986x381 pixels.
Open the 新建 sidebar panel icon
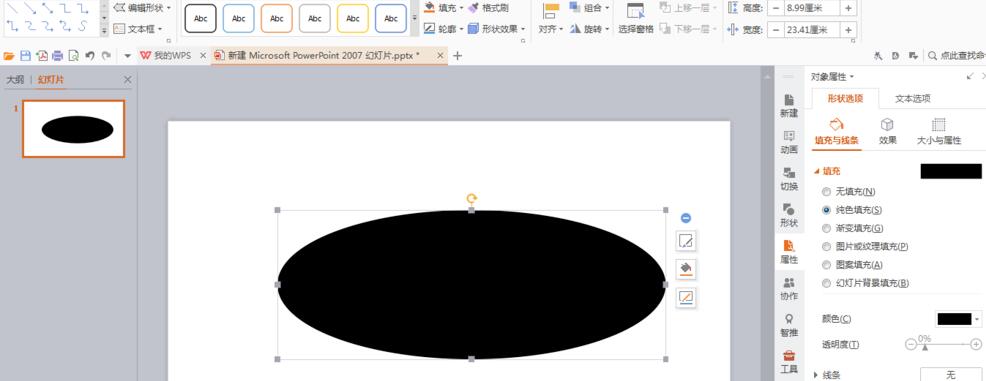pos(789,106)
